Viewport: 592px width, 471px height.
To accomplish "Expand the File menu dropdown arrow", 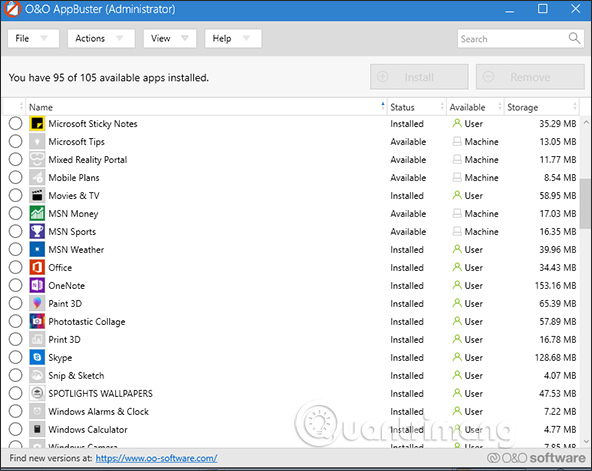I will 44,38.
